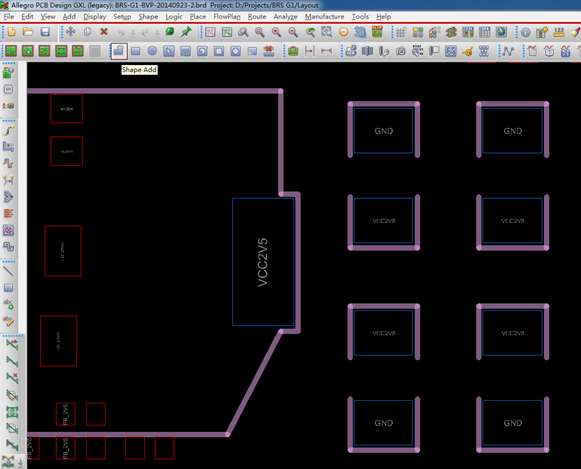Select the Shape Add Rectangle tool
This screenshot has width=581, height=469.
pos(136,51)
